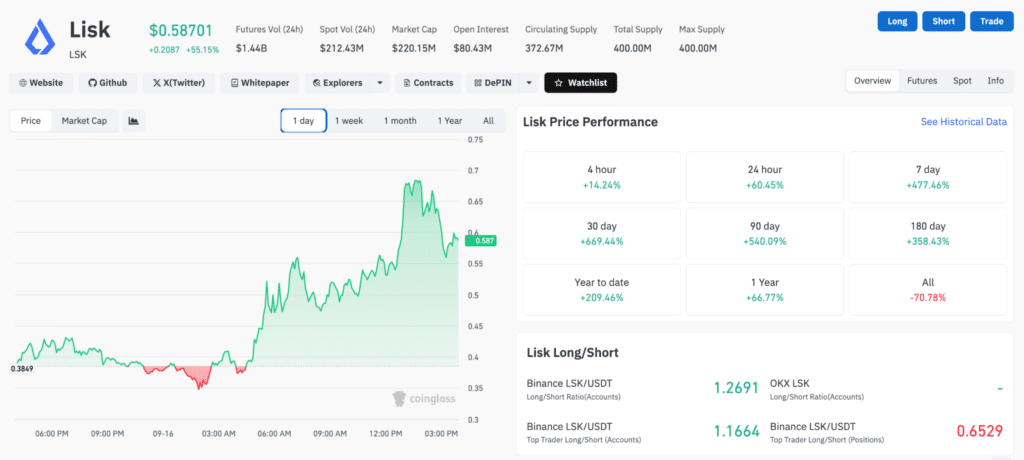
Task: Switch to the Spot tab
Action: pos(962,81)
